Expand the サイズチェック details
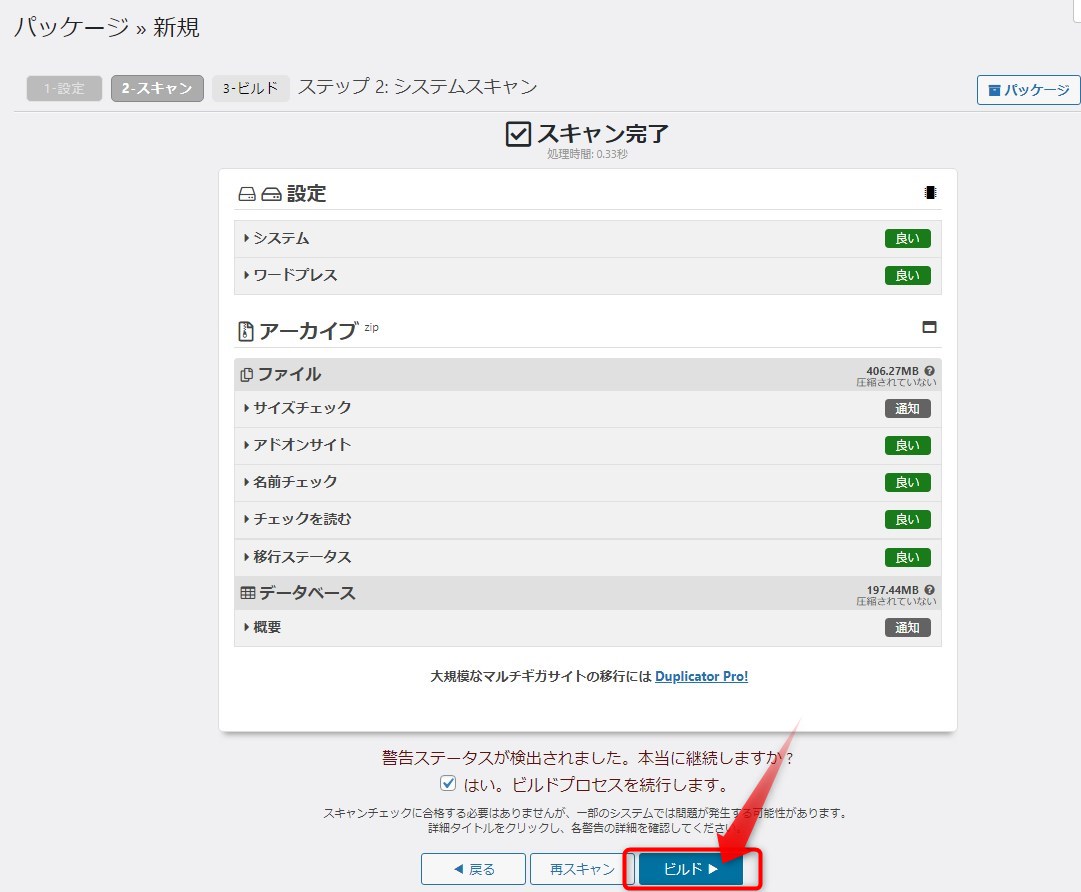The image size is (1081, 892). [x=587, y=408]
